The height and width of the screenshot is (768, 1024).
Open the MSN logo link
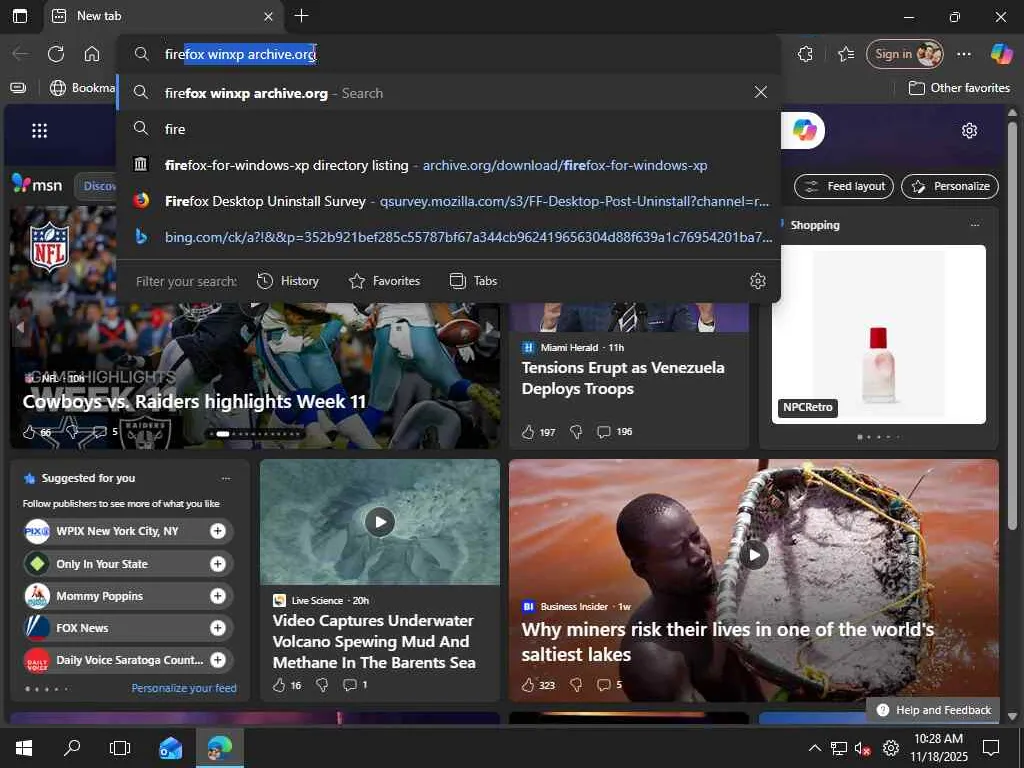click(x=37, y=185)
